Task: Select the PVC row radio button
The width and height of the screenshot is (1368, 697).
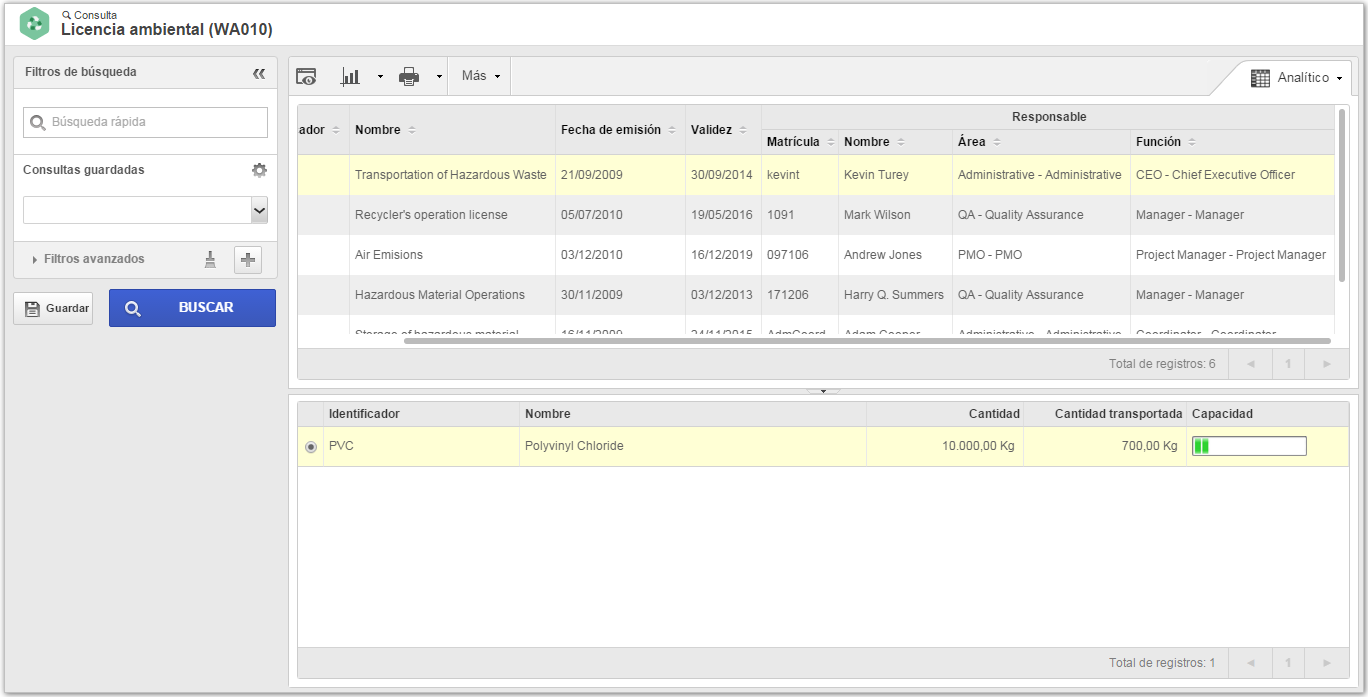Action: pyautogui.click(x=310, y=447)
